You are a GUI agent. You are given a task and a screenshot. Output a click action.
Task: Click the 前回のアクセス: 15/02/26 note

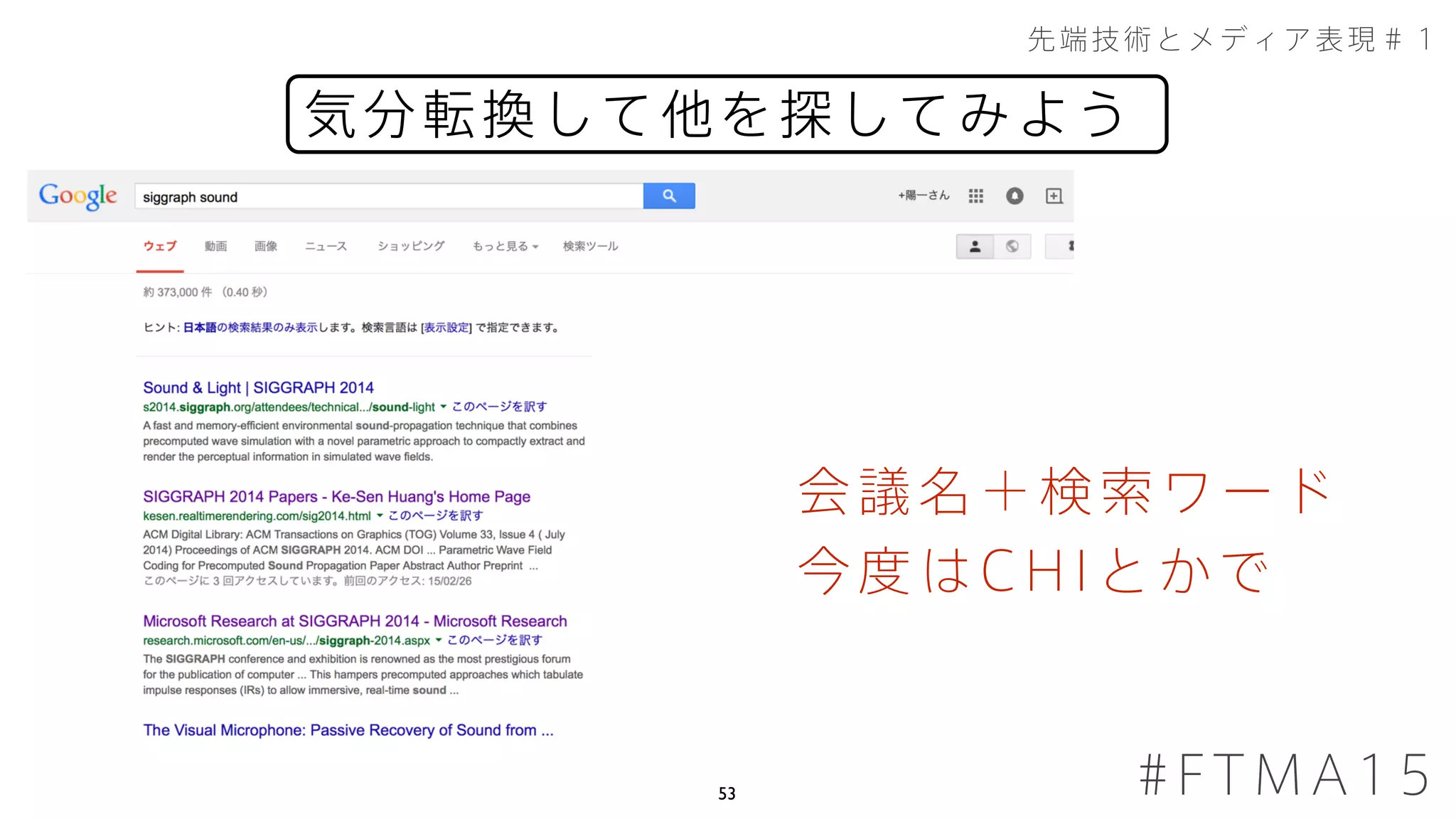pos(407,581)
